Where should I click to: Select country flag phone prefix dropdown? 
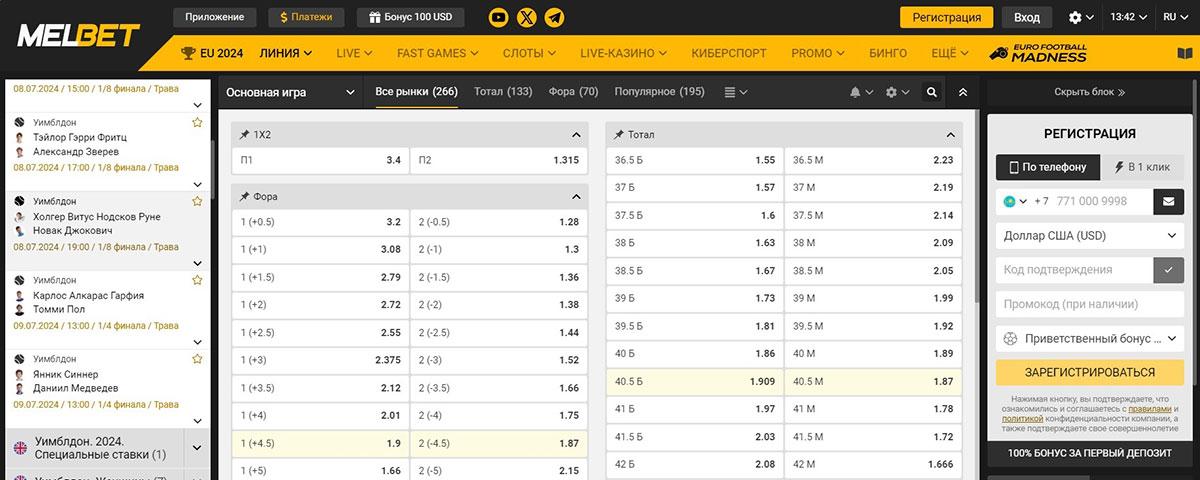1015,201
